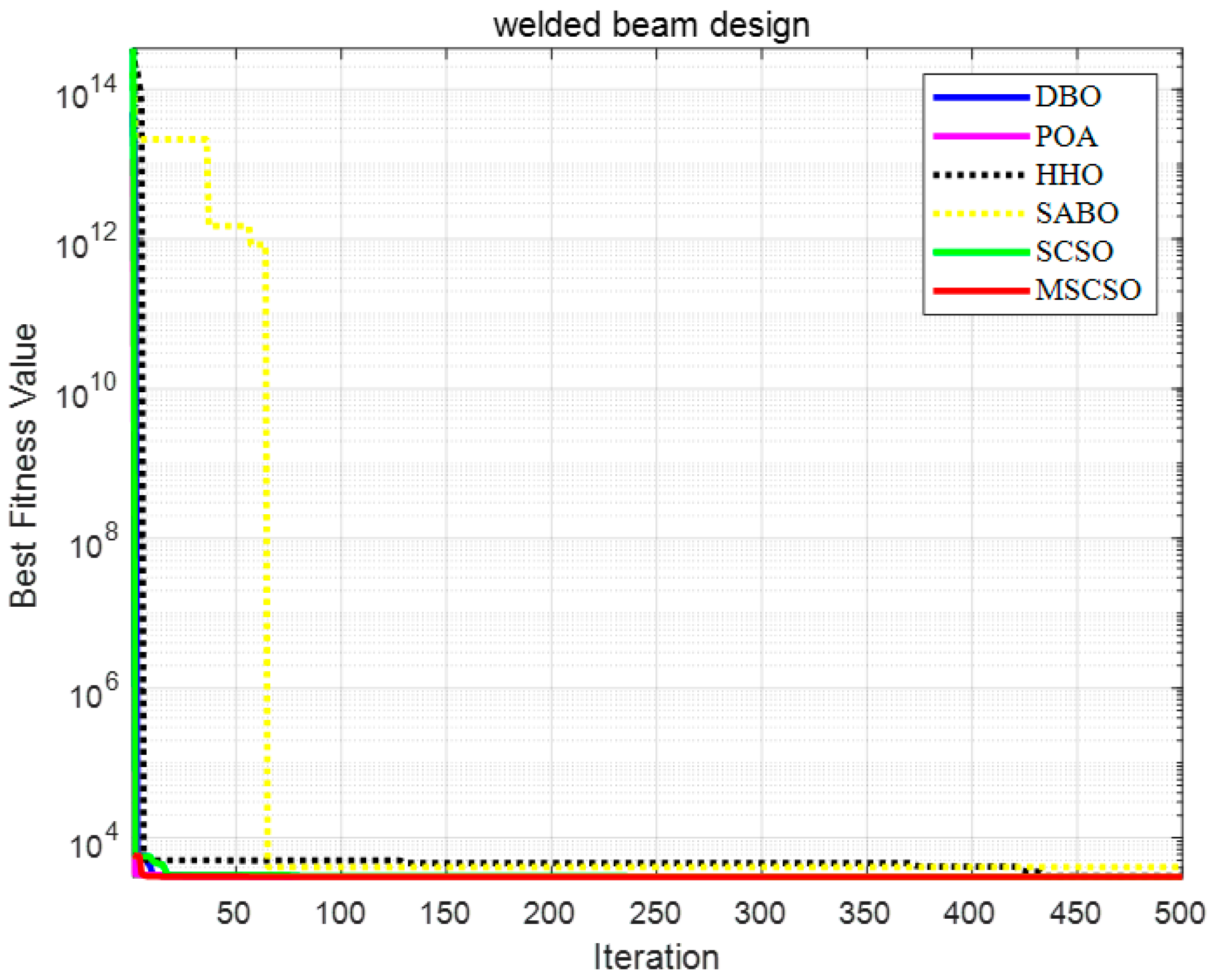The width and height of the screenshot is (1214, 980).
Task: Click the 'welded beam design' chart title
Action: click(651, 26)
